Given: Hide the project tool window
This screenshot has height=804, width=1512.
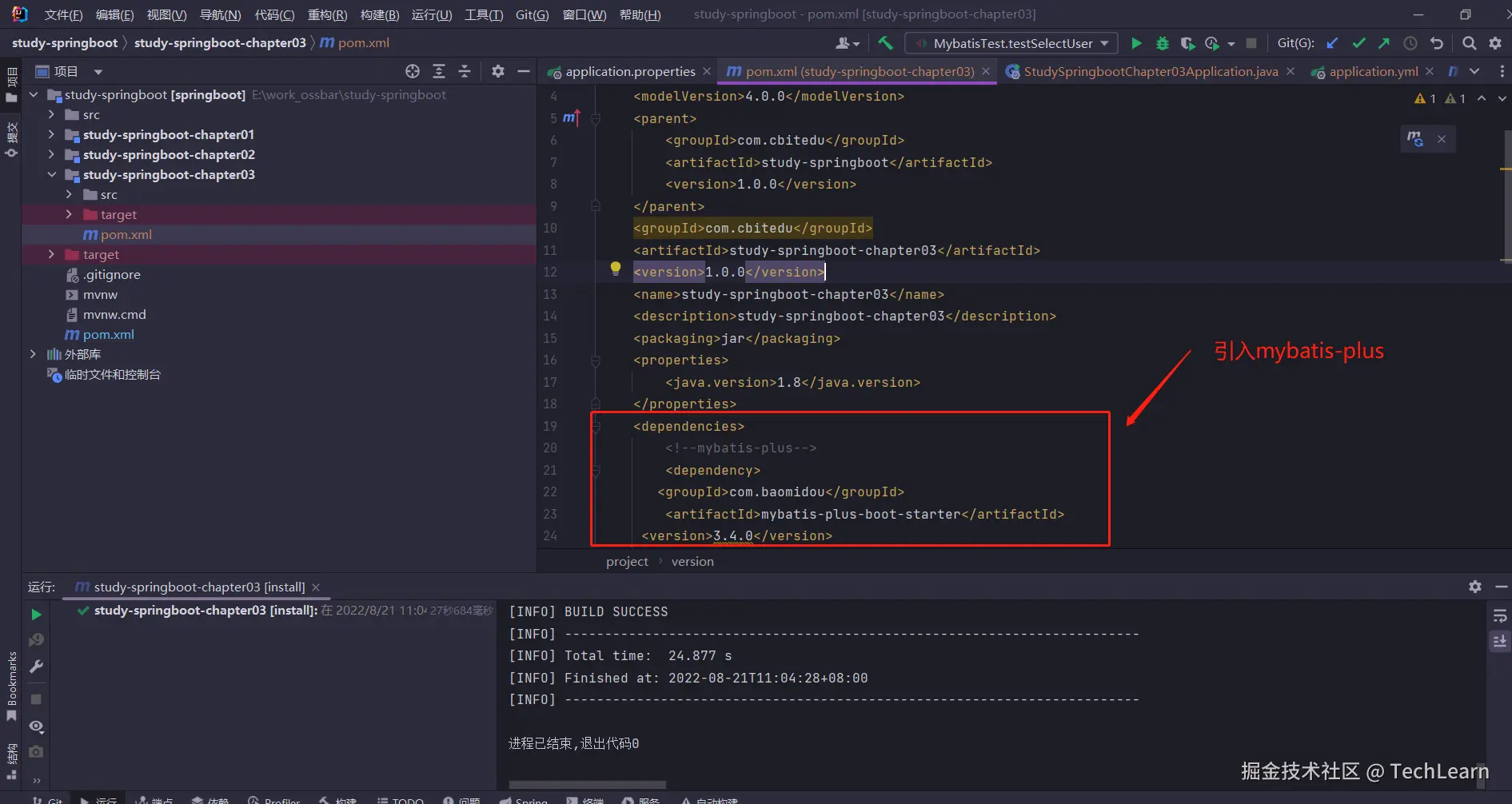Looking at the screenshot, I should pos(524,71).
